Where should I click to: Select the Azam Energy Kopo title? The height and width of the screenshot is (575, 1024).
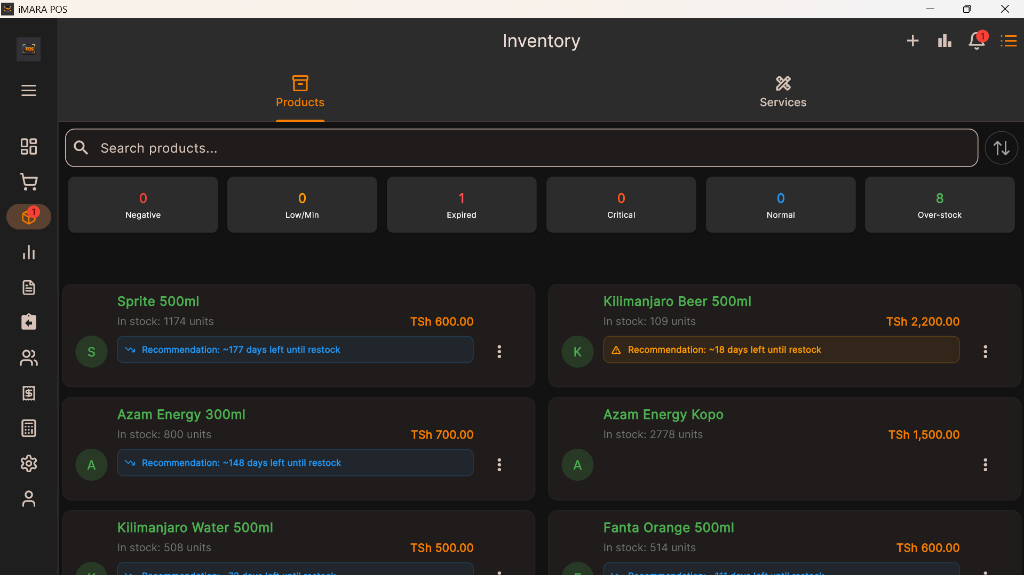[x=663, y=414]
